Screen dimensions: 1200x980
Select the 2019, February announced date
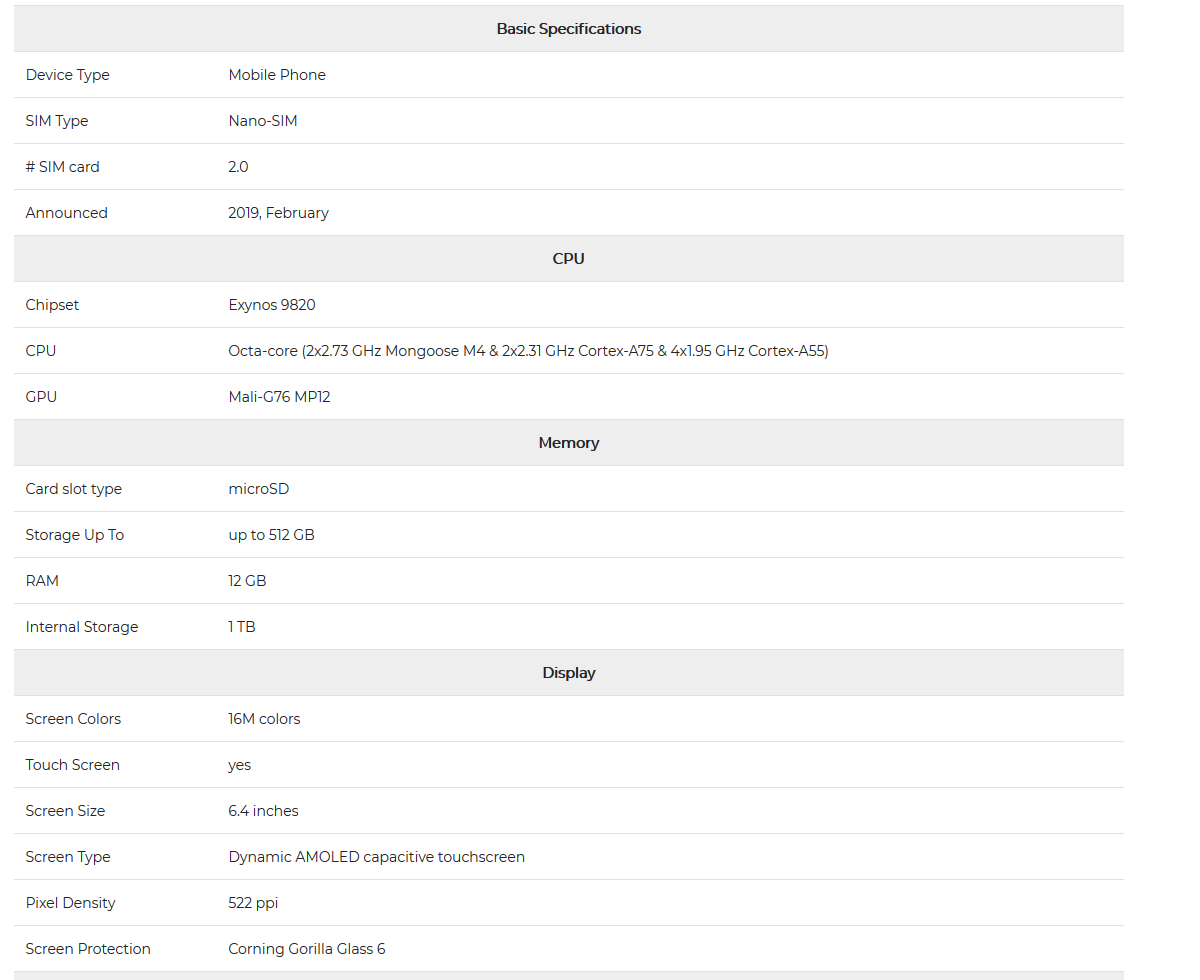coord(278,213)
